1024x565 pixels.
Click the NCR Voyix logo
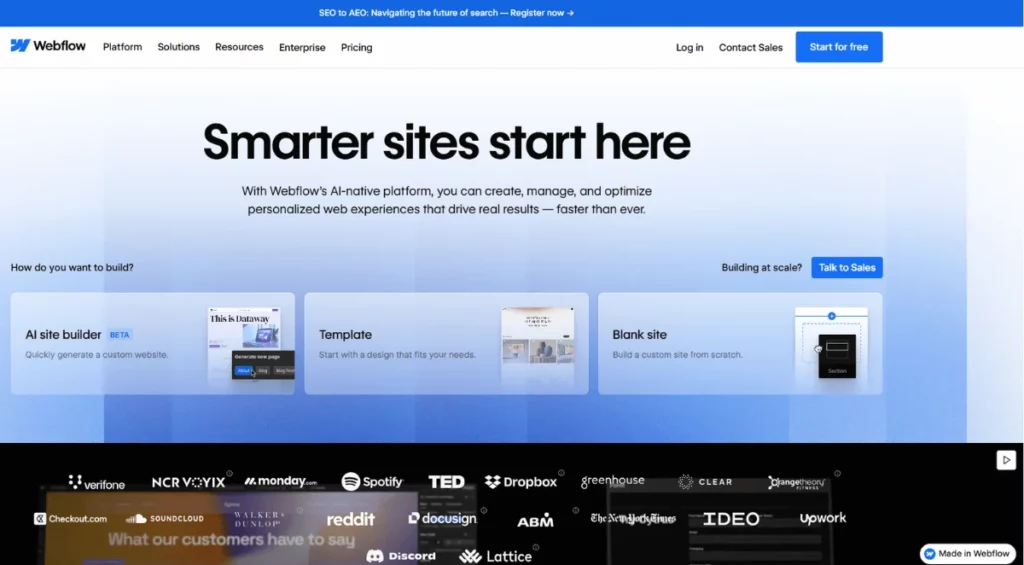[188, 483]
